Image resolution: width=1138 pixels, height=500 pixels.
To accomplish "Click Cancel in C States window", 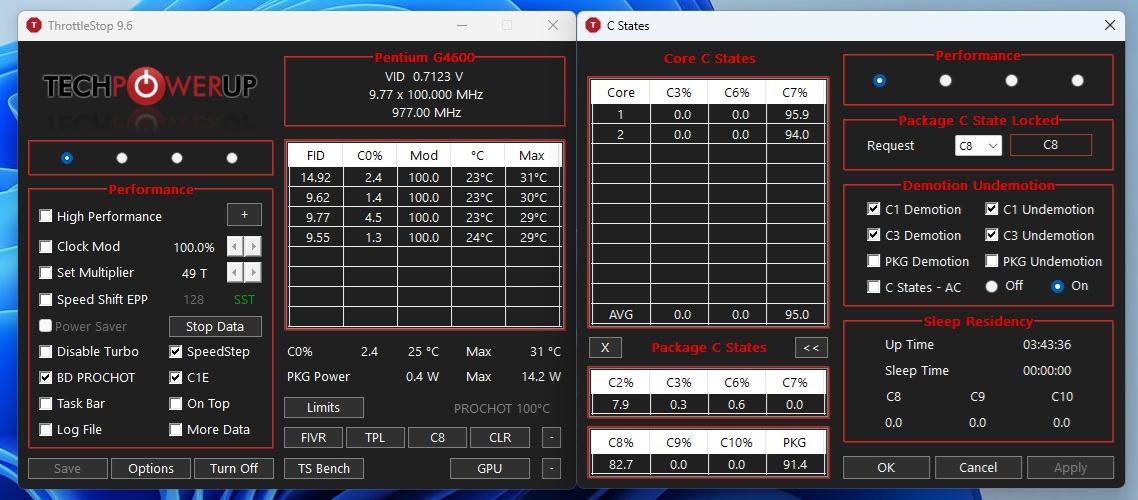I will click(978, 467).
